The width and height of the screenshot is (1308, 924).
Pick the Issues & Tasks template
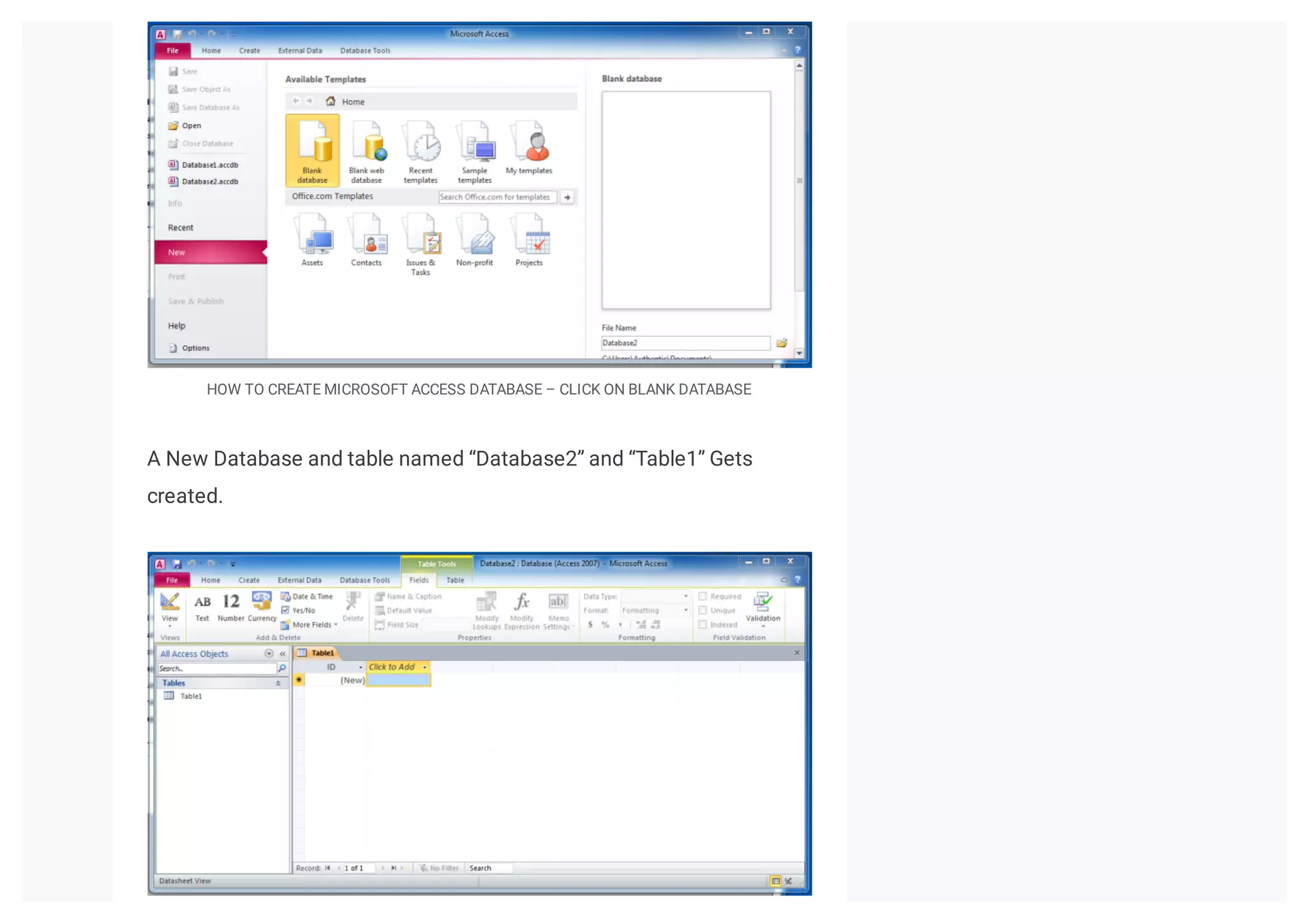coord(420,245)
